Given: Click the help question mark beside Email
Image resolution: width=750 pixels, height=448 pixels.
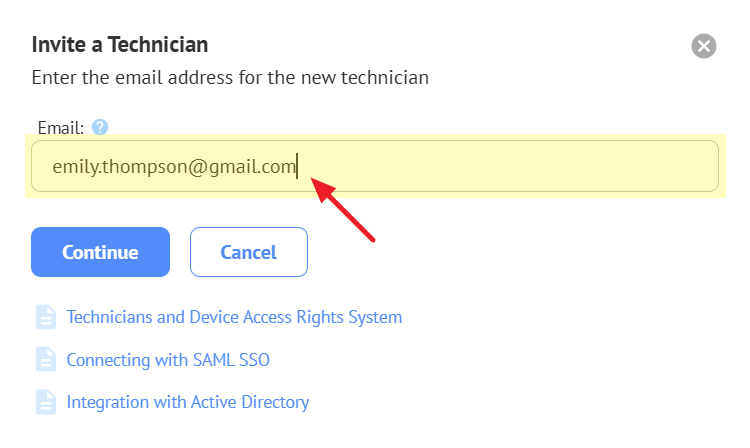Looking at the screenshot, I should click(x=100, y=127).
